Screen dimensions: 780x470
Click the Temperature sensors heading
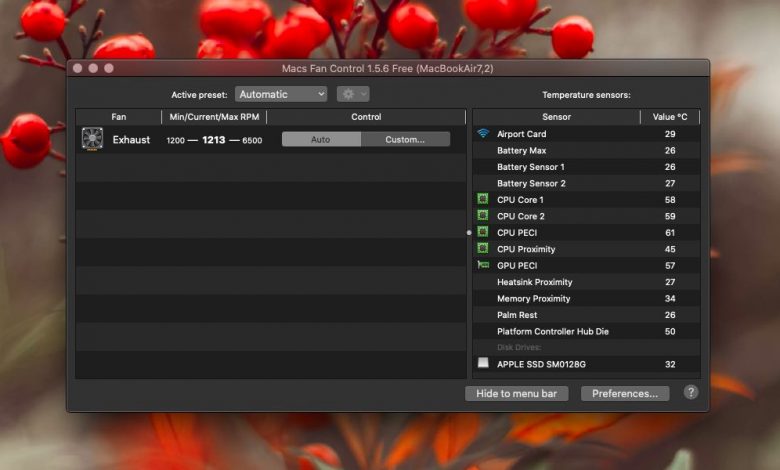[586, 94]
